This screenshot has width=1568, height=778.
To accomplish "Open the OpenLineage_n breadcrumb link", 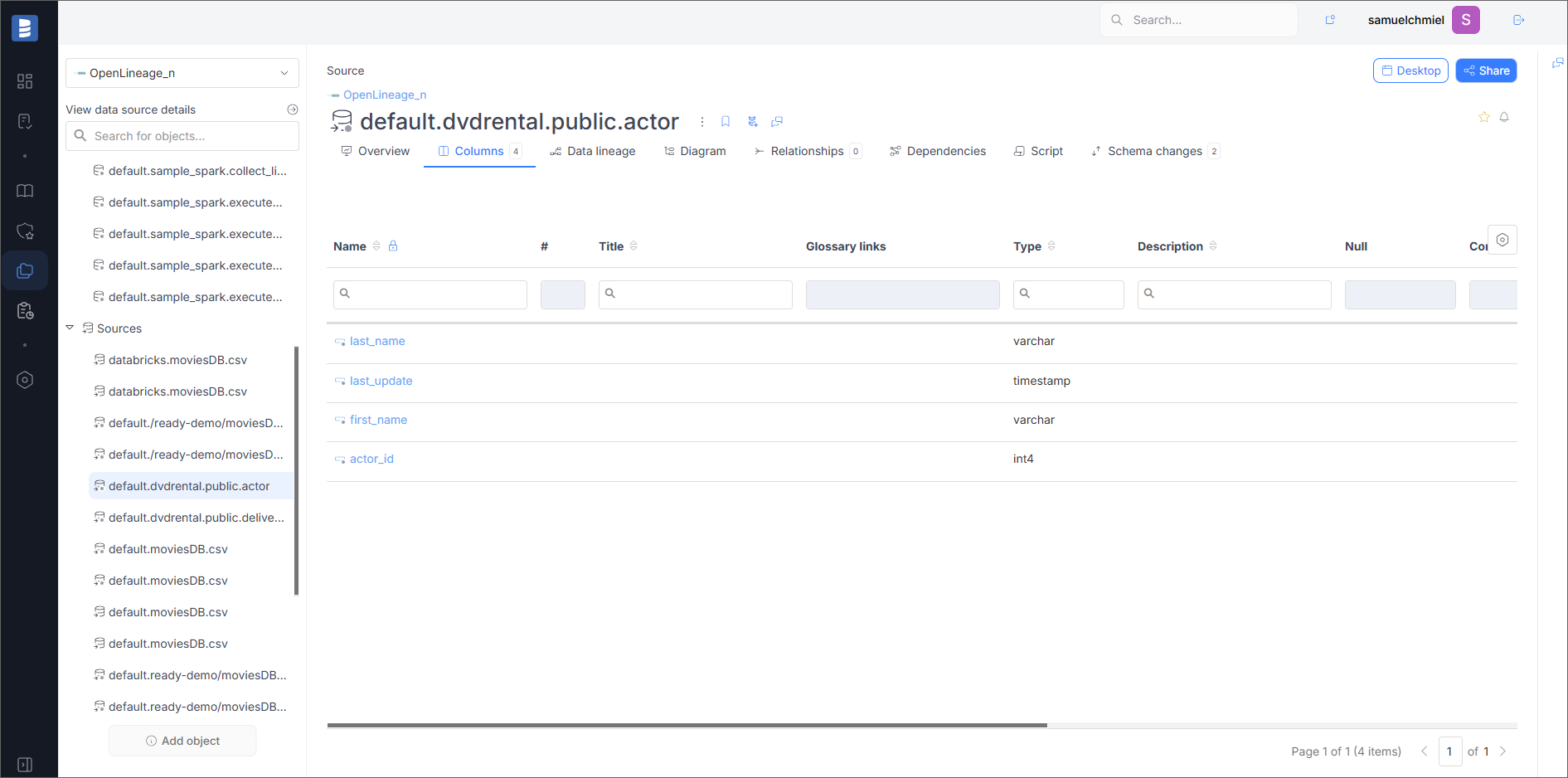I will 385,95.
